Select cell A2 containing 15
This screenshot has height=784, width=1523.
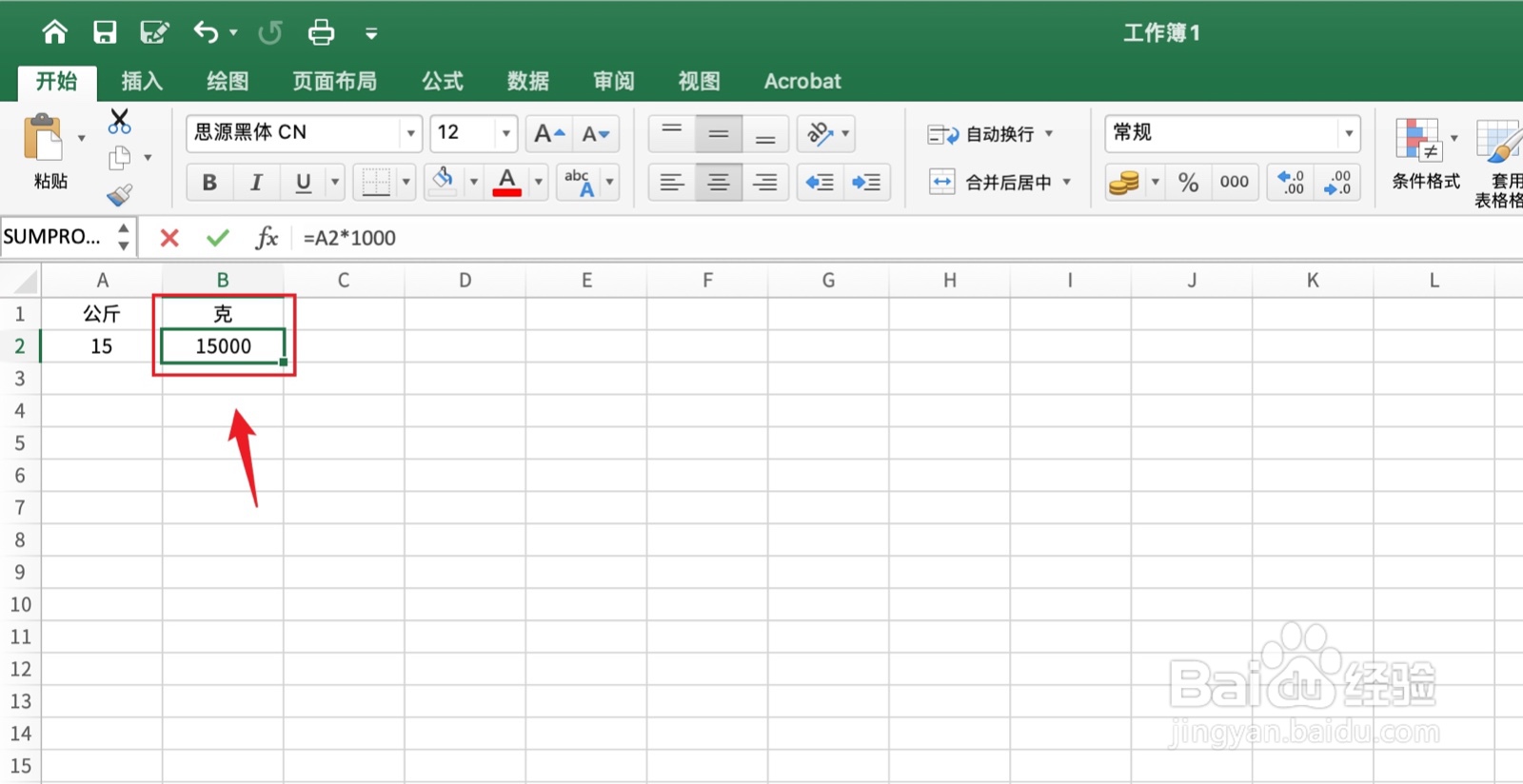point(102,346)
